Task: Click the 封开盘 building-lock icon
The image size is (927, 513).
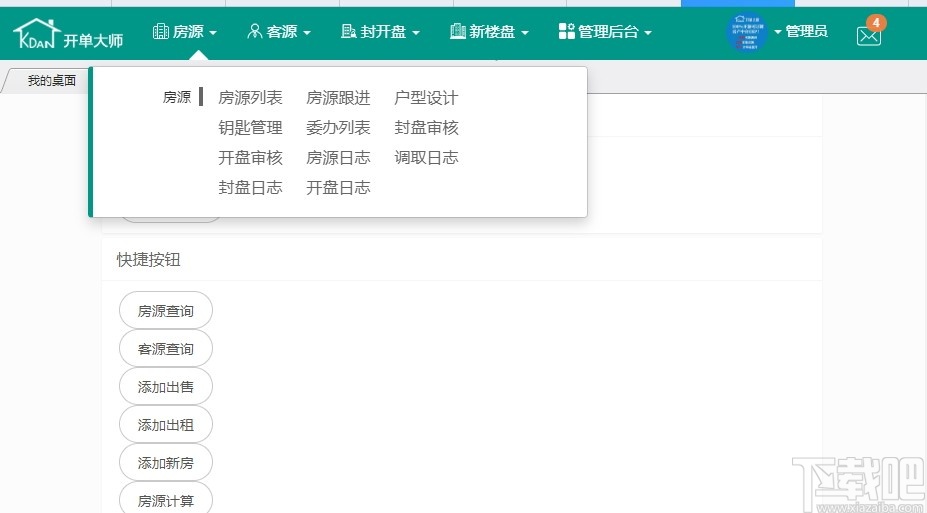Action: coord(349,31)
